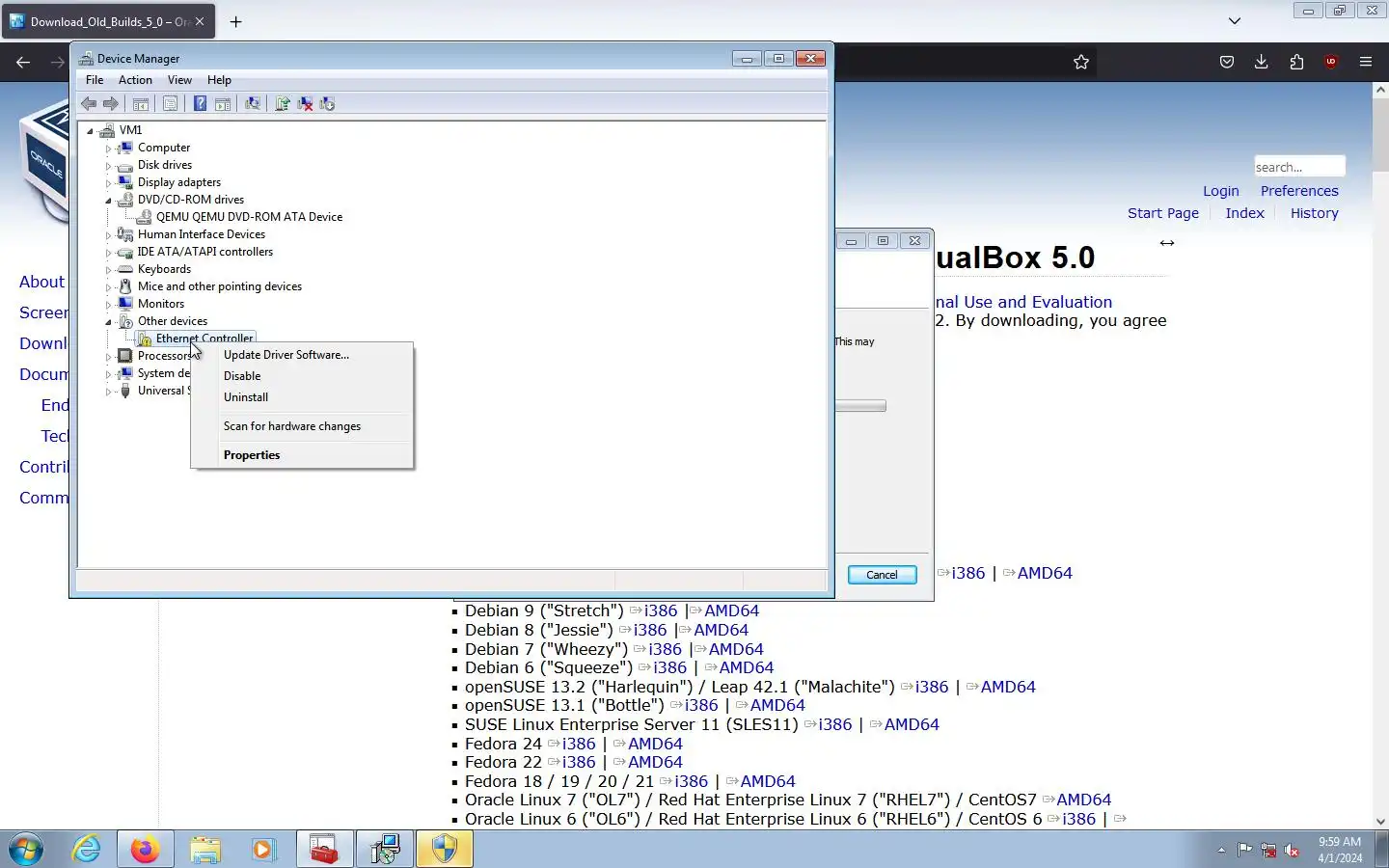Expand the Keyboards node

[x=109, y=270]
